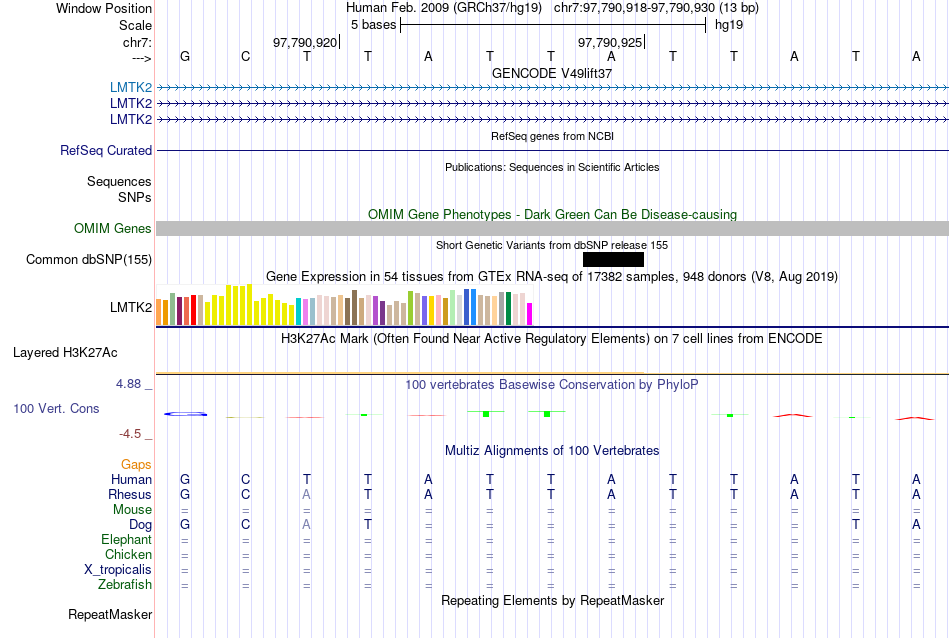Click the faded A base in Rhesus row
The image size is (950, 638).
307,495
